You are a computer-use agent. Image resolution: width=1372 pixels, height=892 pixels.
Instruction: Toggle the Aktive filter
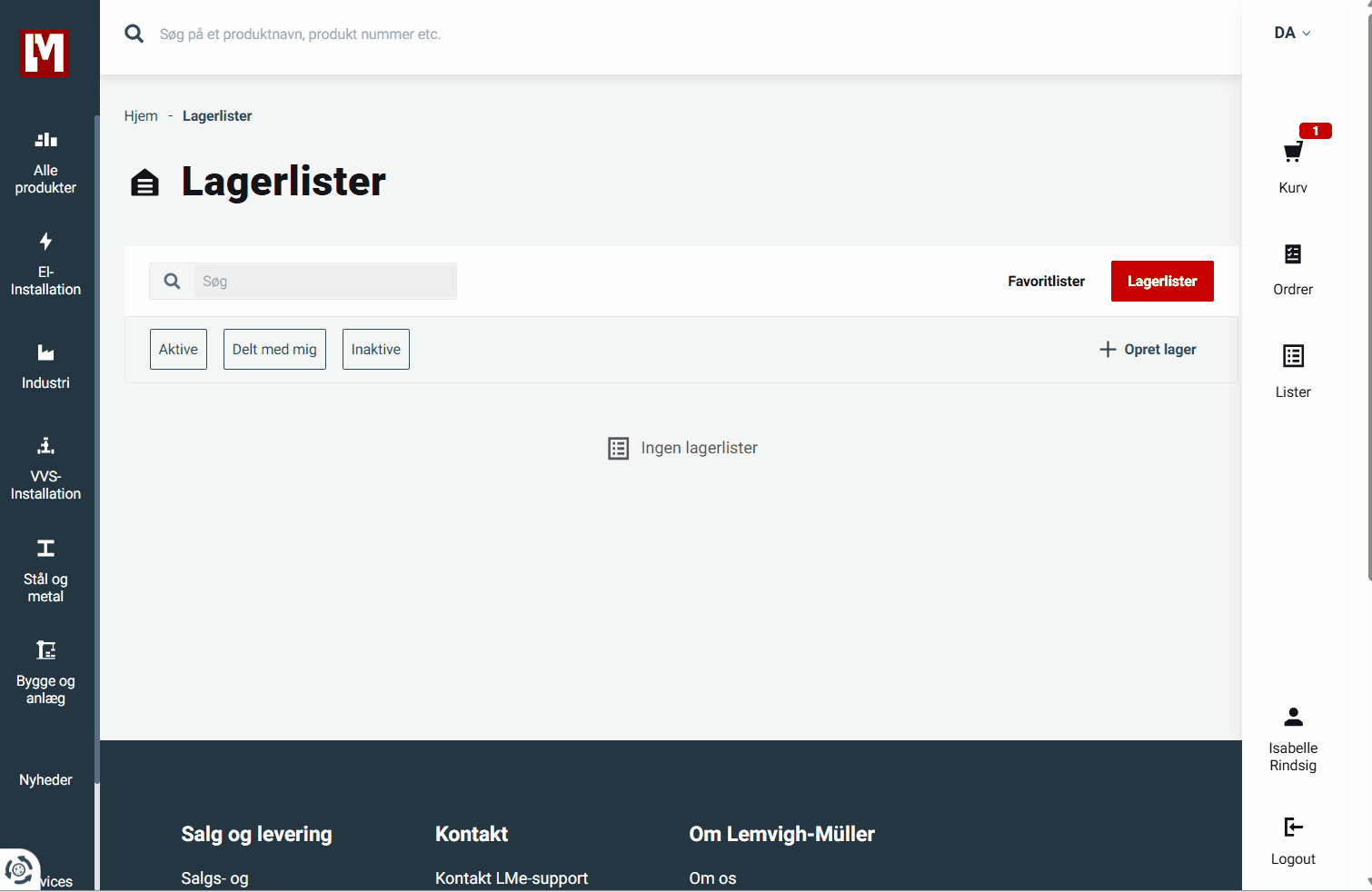pos(178,350)
